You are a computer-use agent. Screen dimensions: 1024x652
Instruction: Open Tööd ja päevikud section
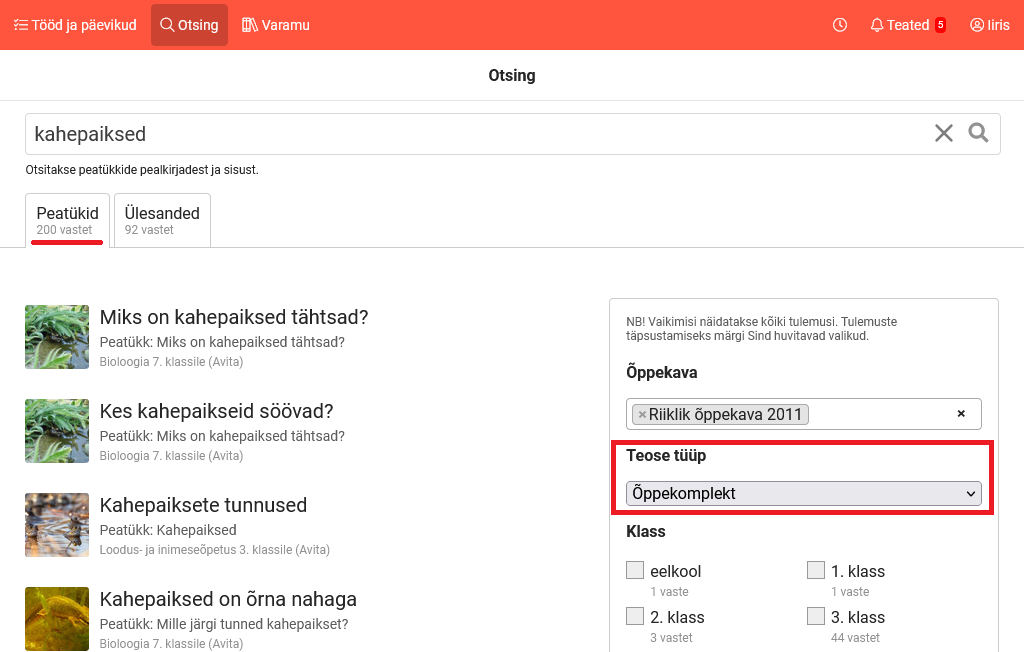tap(75, 25)
